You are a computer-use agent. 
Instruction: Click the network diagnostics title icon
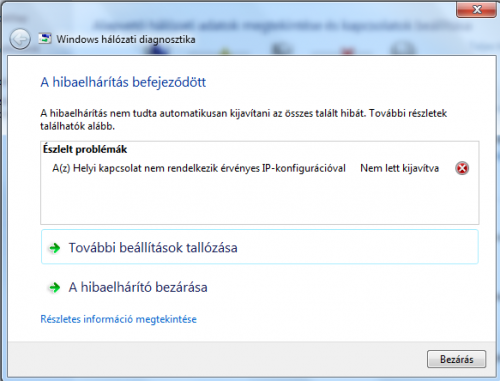(45, 39)
